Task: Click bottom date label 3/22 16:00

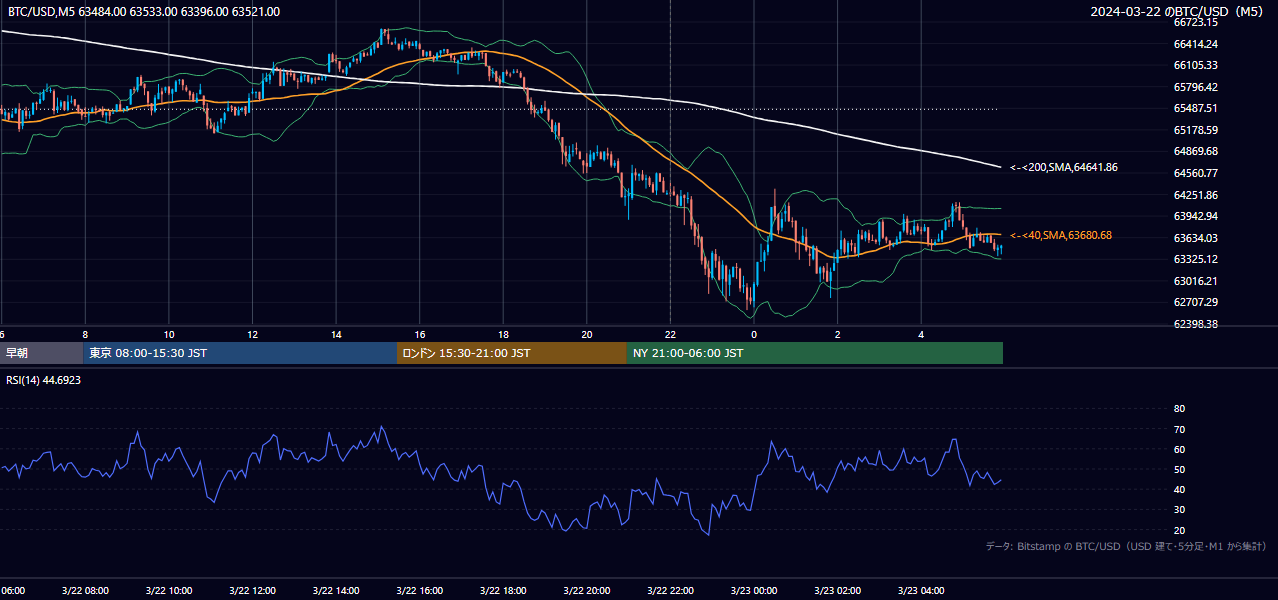Action: click(420, 590)
